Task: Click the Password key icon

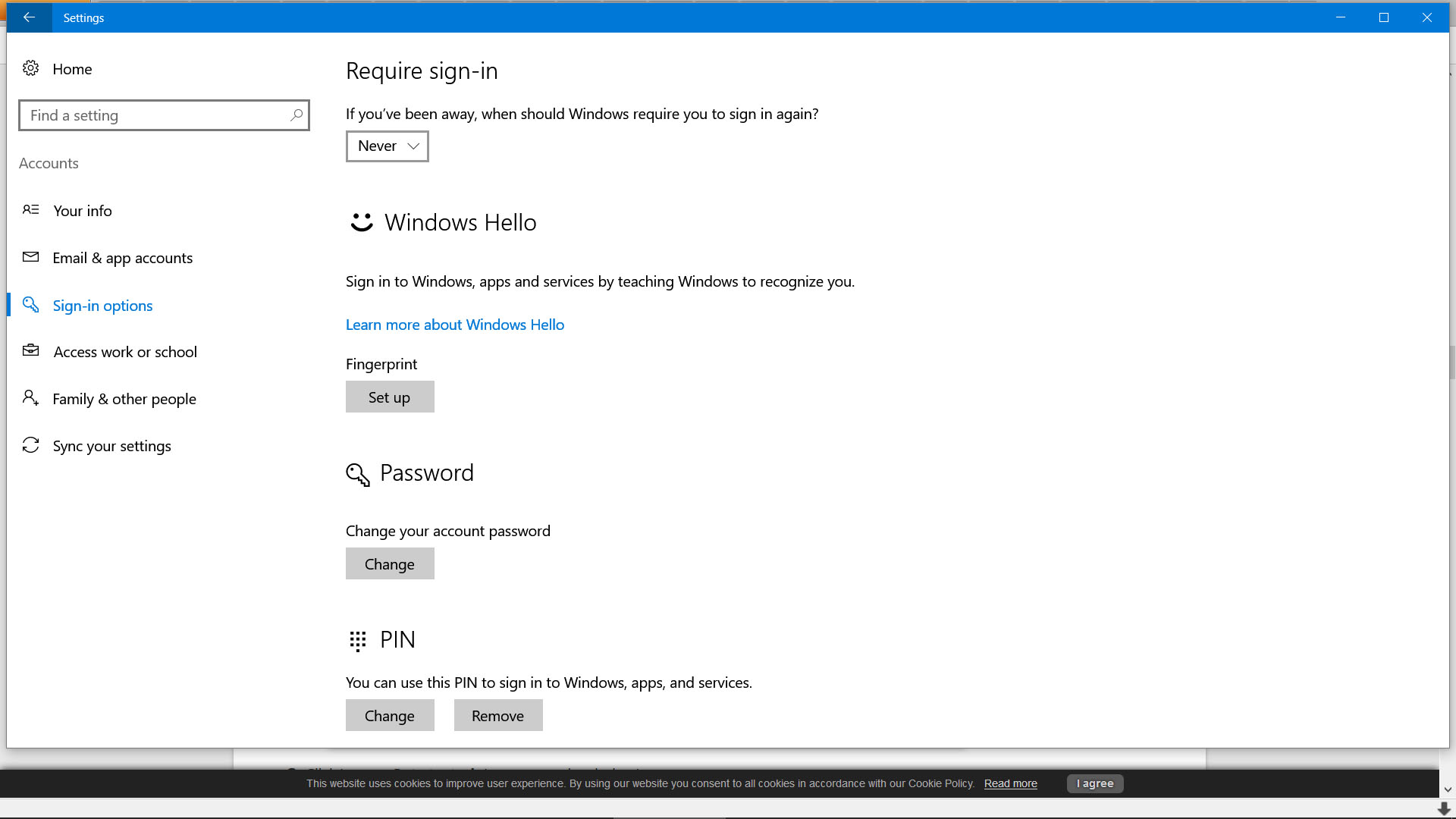Action: (358, 474)
